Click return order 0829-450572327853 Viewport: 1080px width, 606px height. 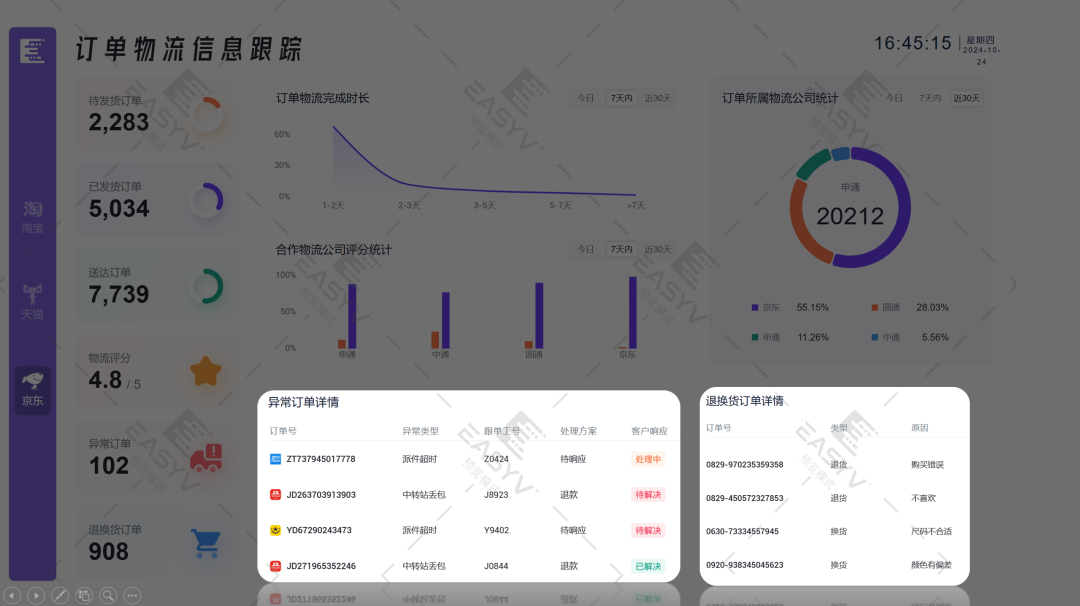click(745, 499)
